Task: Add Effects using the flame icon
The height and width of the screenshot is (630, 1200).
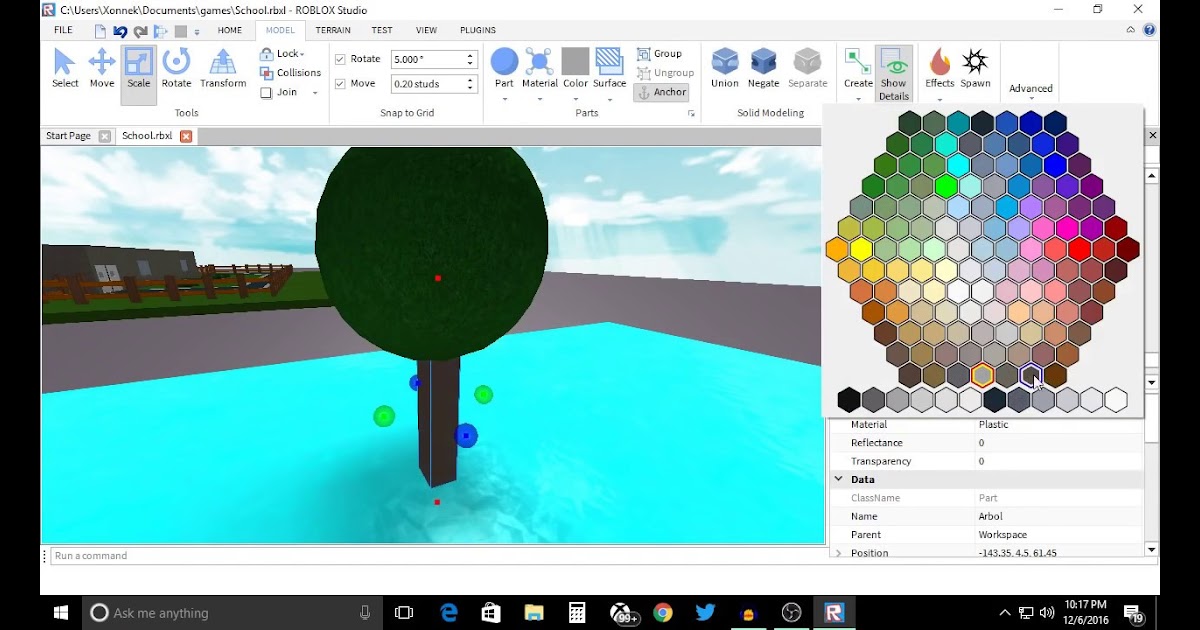Action: click(939, 62)
